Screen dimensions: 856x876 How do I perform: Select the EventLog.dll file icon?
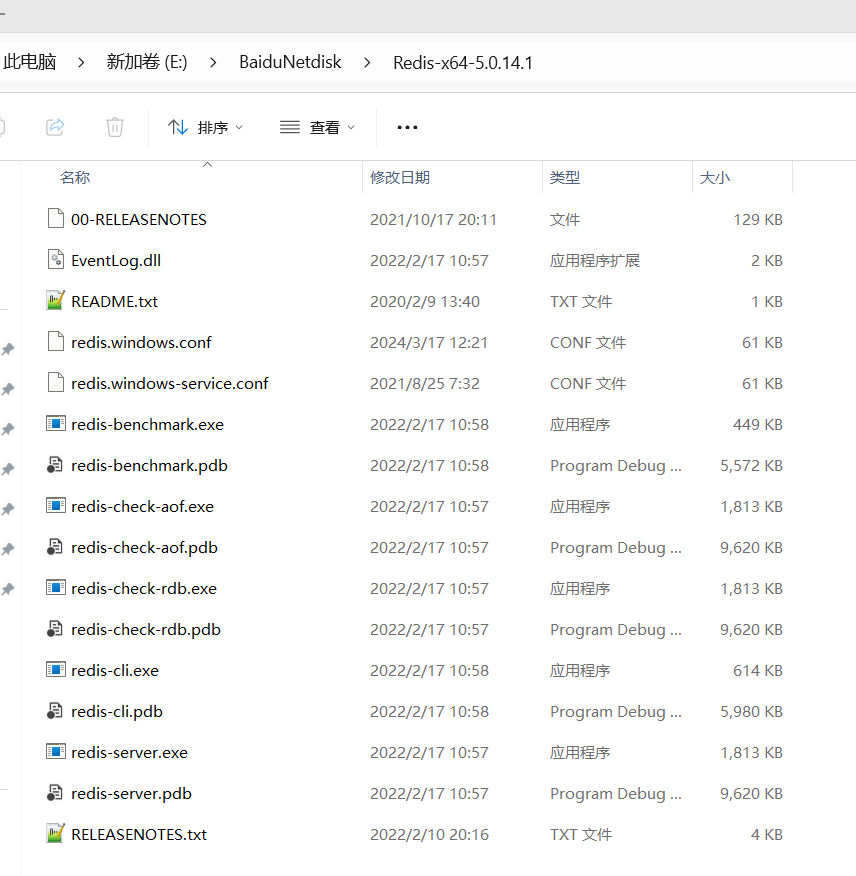point(56,259)
